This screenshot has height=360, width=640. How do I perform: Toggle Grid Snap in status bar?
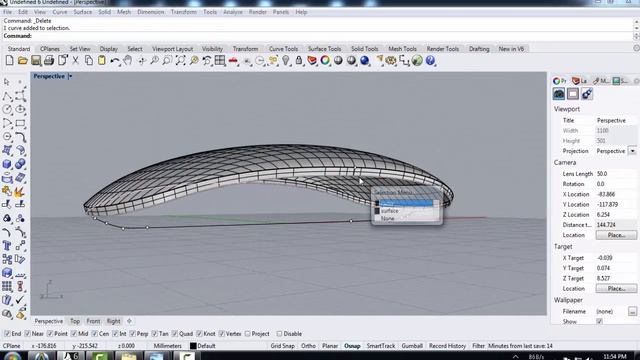click(x=282, y=346)
